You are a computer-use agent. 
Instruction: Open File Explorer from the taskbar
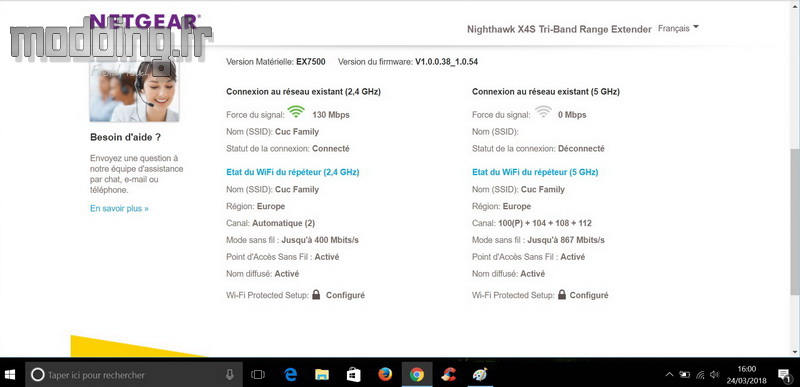click(x=321, y=375)
